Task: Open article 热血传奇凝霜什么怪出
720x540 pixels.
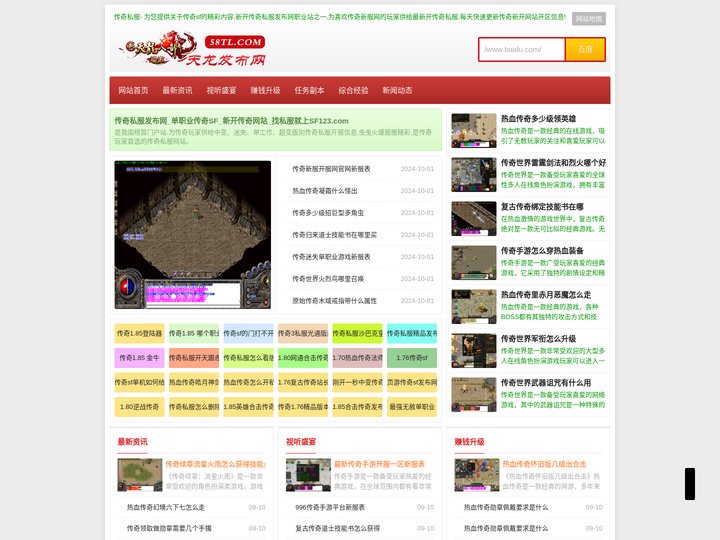Action: pos(325,191)
